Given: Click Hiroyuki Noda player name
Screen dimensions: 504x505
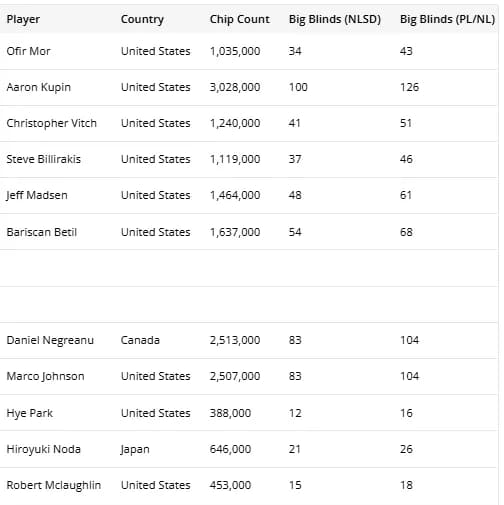Looking at the screenshot, I should [44, 449].
